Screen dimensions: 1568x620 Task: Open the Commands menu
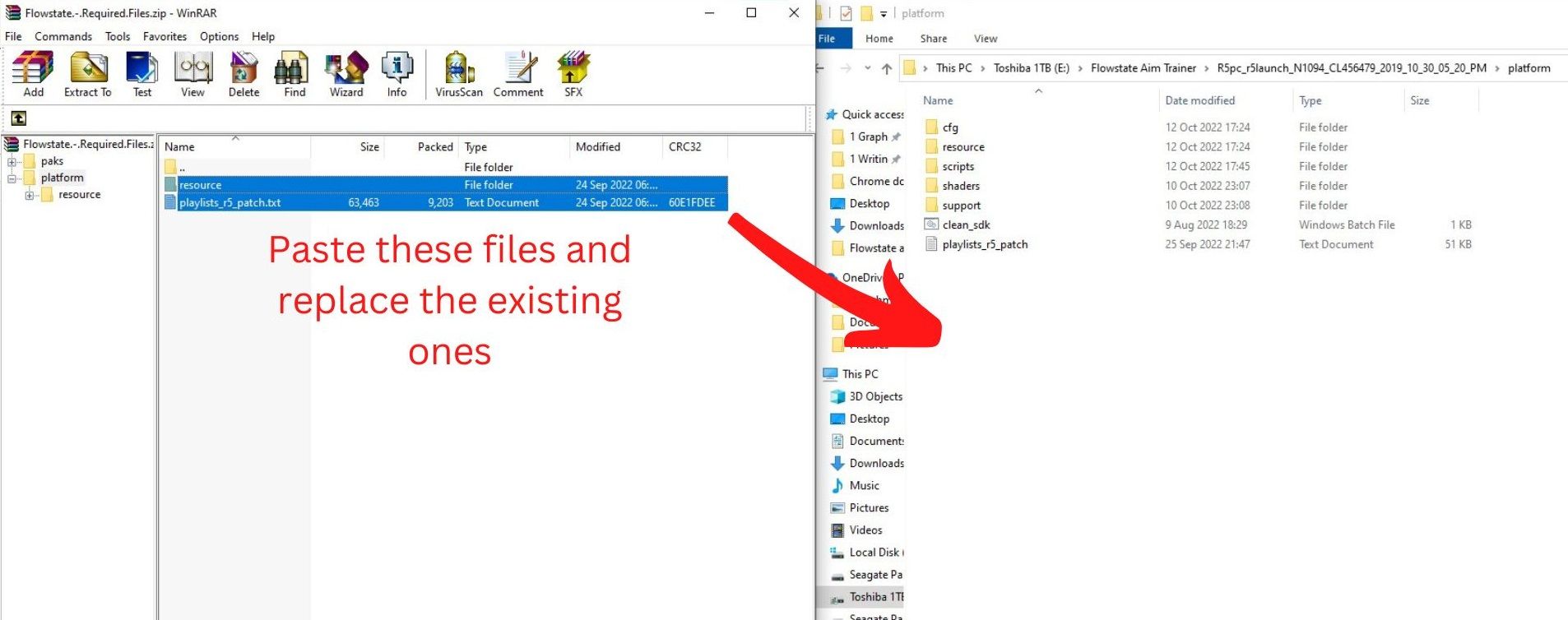[x=63, y=36]
